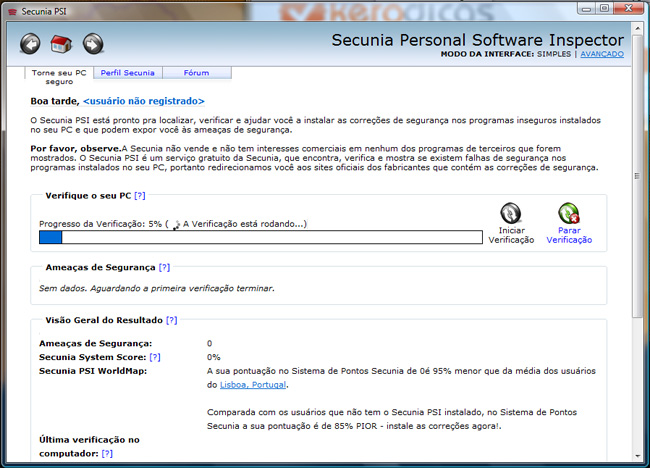The height and width of the screenshot is (468, 650).
Task: Open help [?] for Visão Geral do Resultado
Action: (172, 320)
